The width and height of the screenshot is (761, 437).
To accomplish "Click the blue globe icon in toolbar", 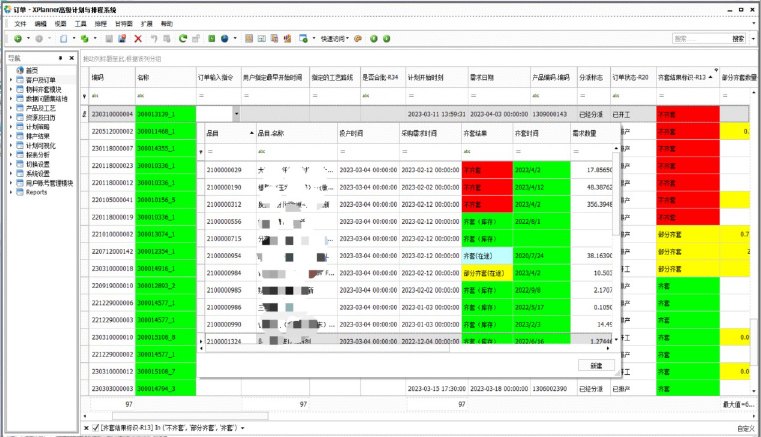I will (x=225, y=39).
